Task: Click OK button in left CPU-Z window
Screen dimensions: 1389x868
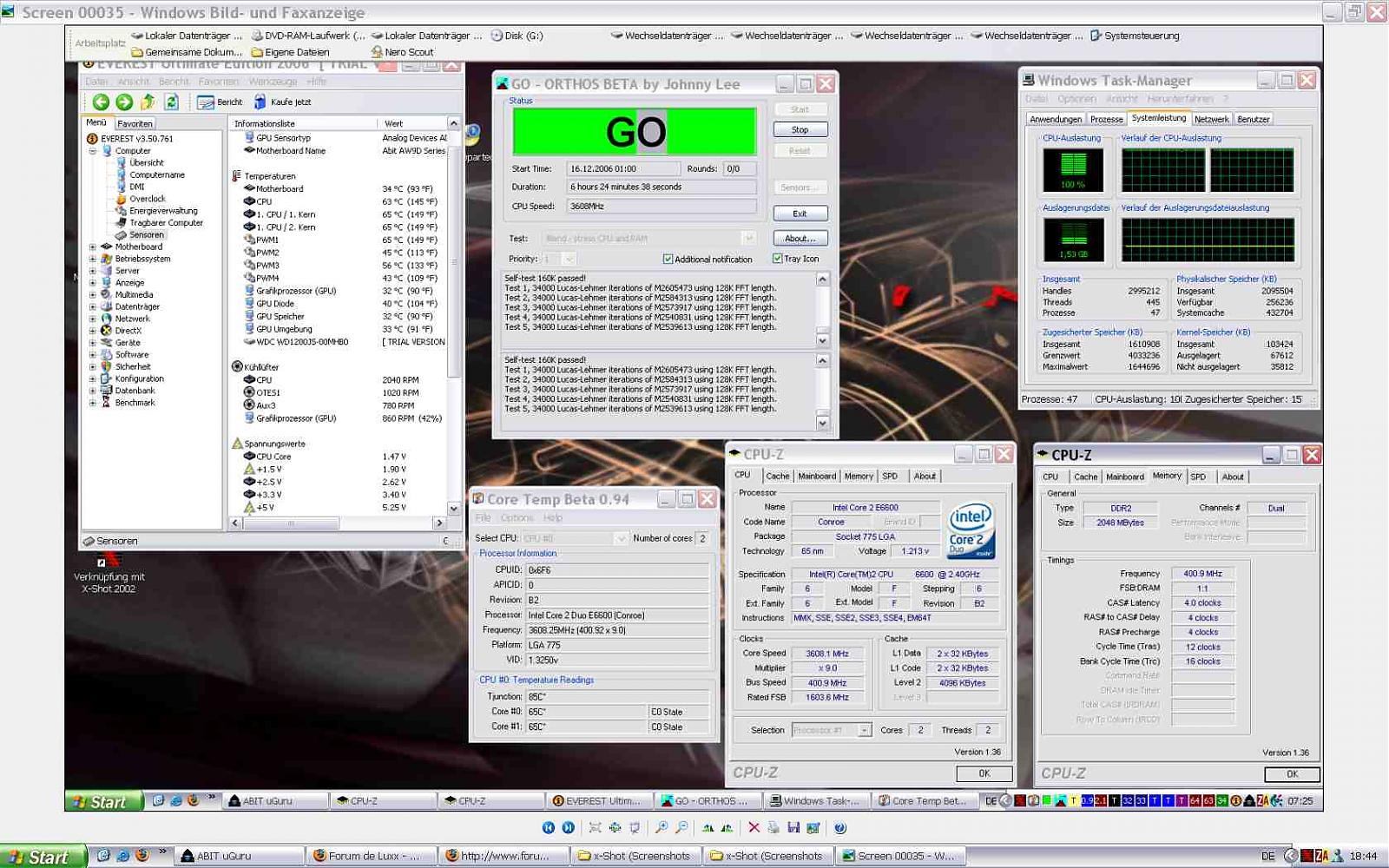Action: tap(984, 773)
